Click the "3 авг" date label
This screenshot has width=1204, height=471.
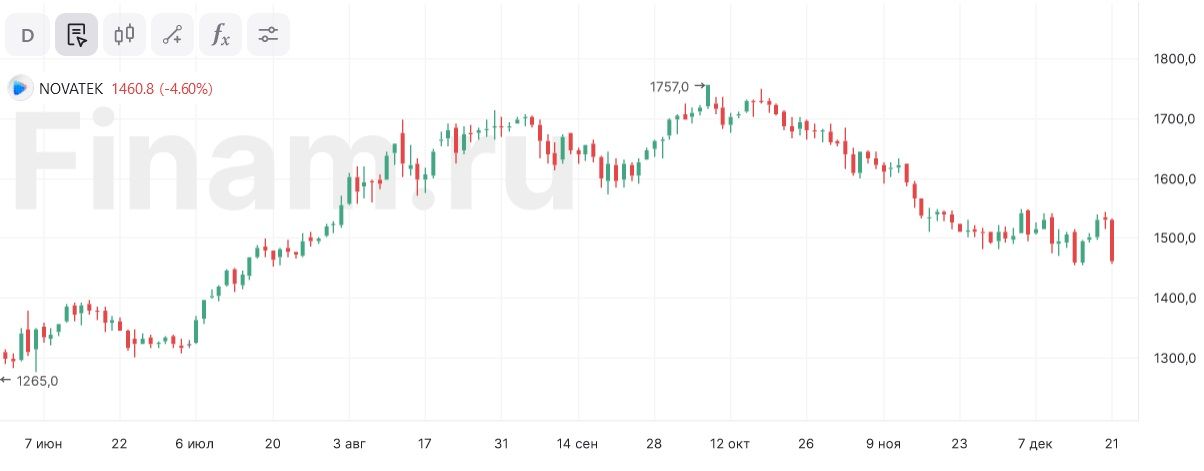pos(348,443)
